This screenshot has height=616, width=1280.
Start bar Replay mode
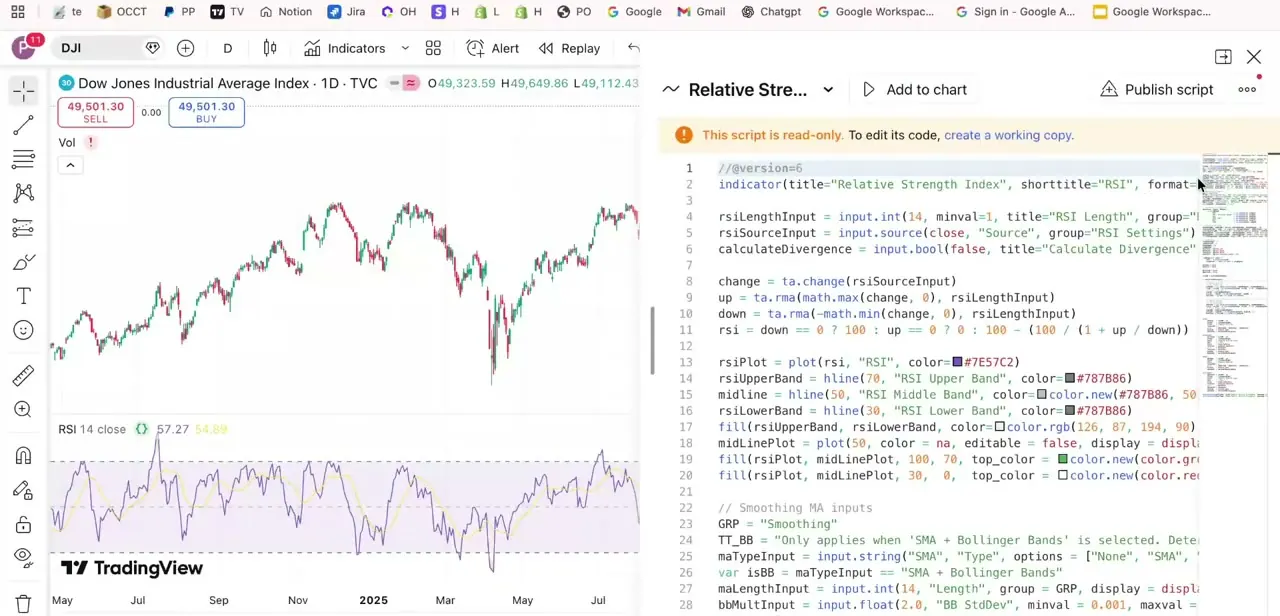point(569,48)
